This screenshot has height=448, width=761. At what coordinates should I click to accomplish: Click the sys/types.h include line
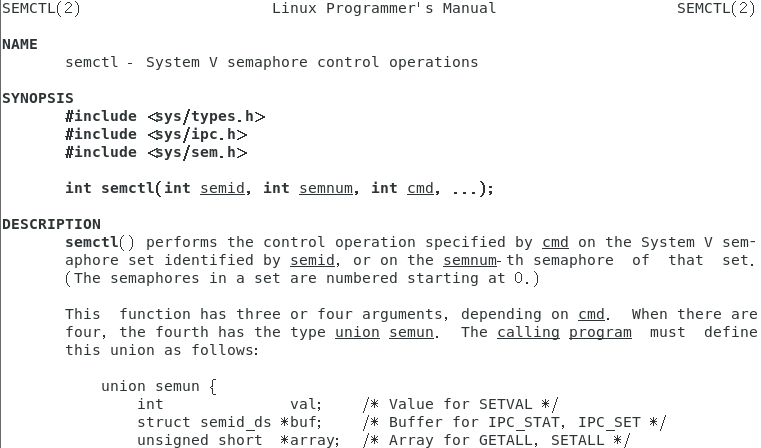[165, 116]
